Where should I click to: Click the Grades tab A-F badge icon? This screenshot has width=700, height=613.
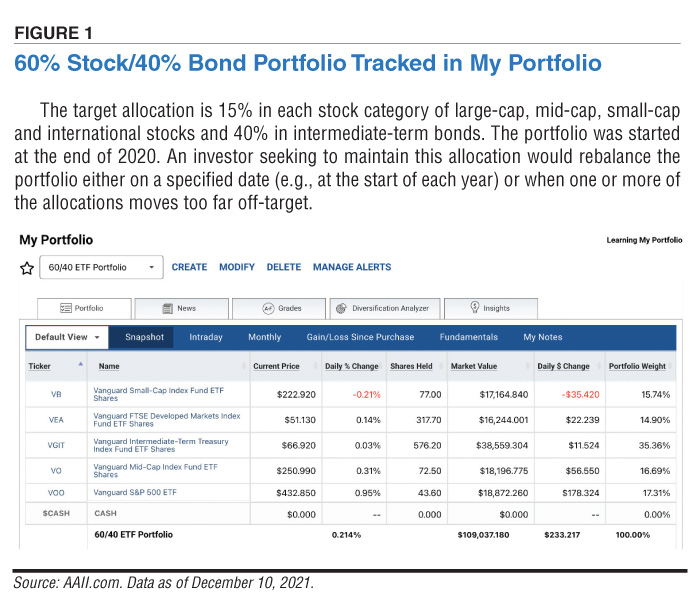(268, 309)
